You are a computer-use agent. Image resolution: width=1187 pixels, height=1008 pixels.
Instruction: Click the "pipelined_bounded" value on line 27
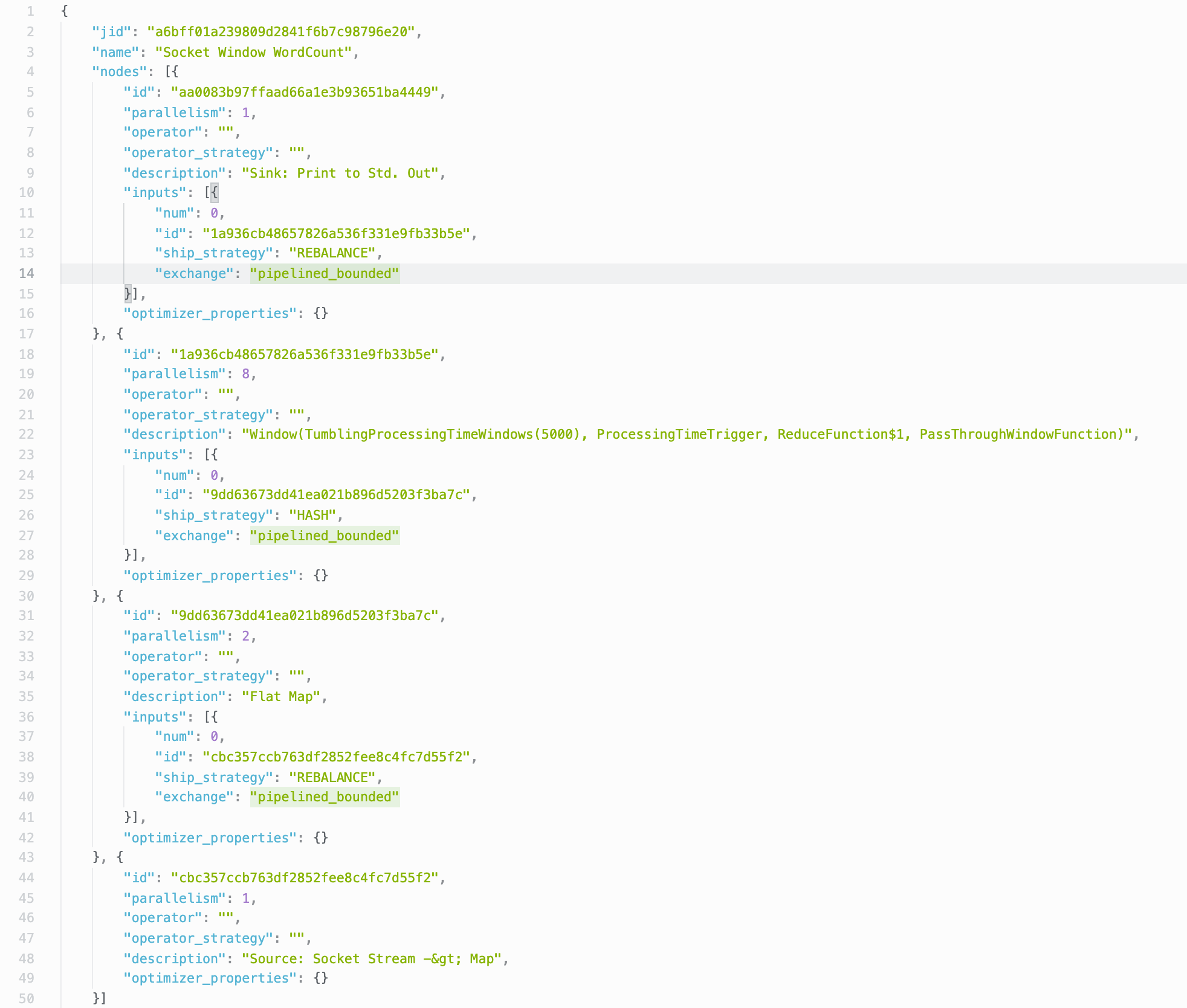(325, 536)
